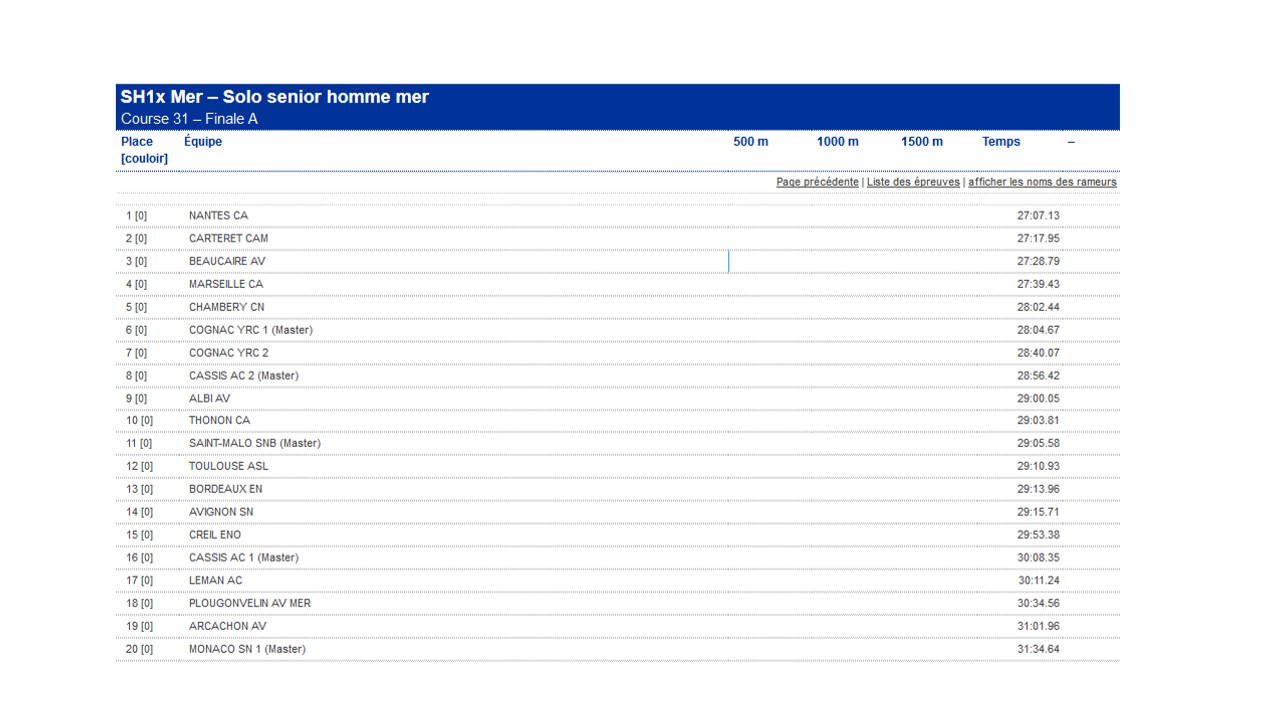Click the time 28:56.42
The image size is (1280, 720).
(x=1038, y=376)
